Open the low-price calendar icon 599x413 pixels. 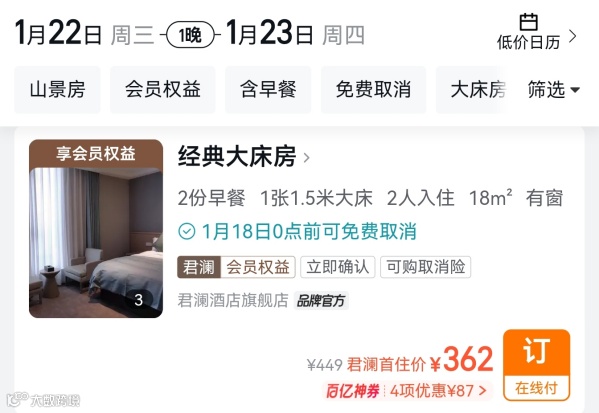[529, 22]
